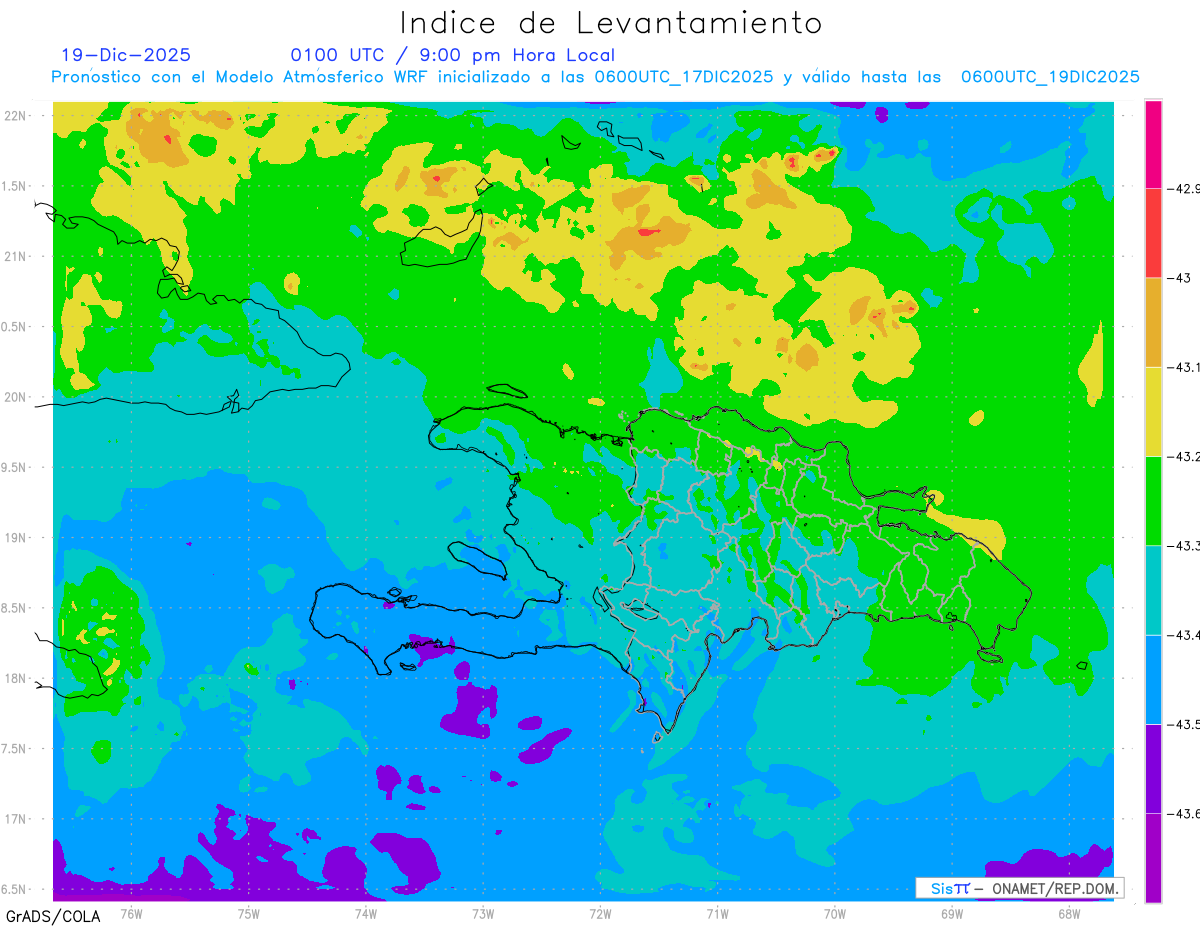Click the '20N' latitude label

(x=16, y=397)
